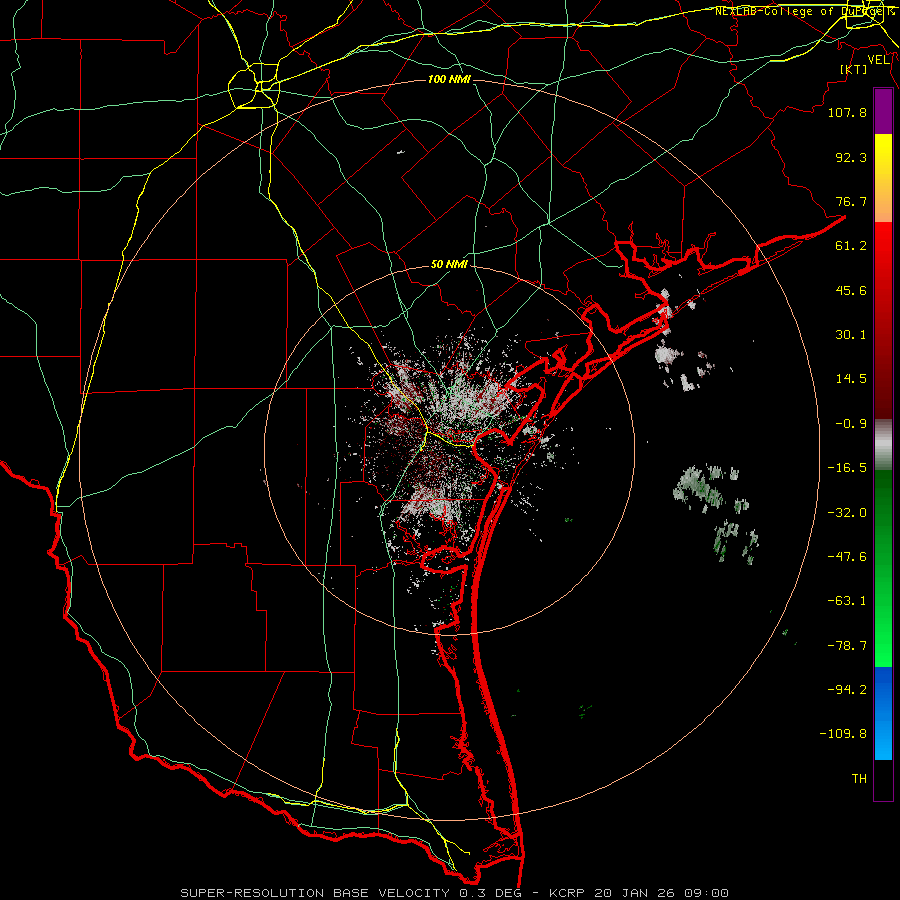
Task: Click the Super-Resolution Base Velocity caption text
Action: pyautogui.click(x=455, y=893)
